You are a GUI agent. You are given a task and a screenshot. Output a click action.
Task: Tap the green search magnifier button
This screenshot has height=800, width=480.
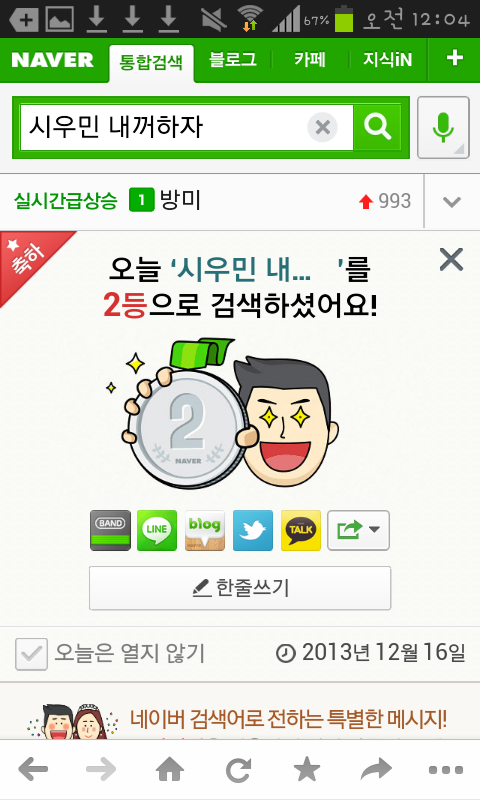(x=377, y=127)
